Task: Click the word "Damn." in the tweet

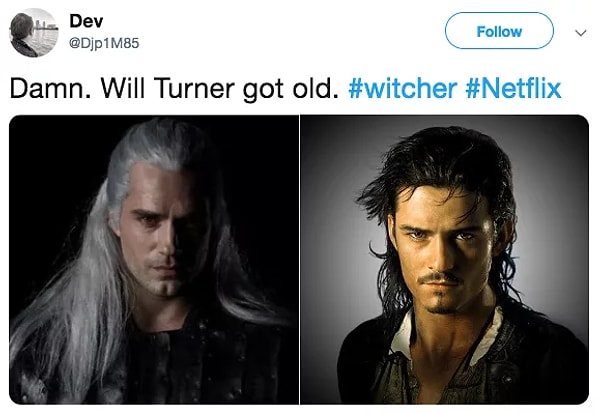Action: click(51, 88)
